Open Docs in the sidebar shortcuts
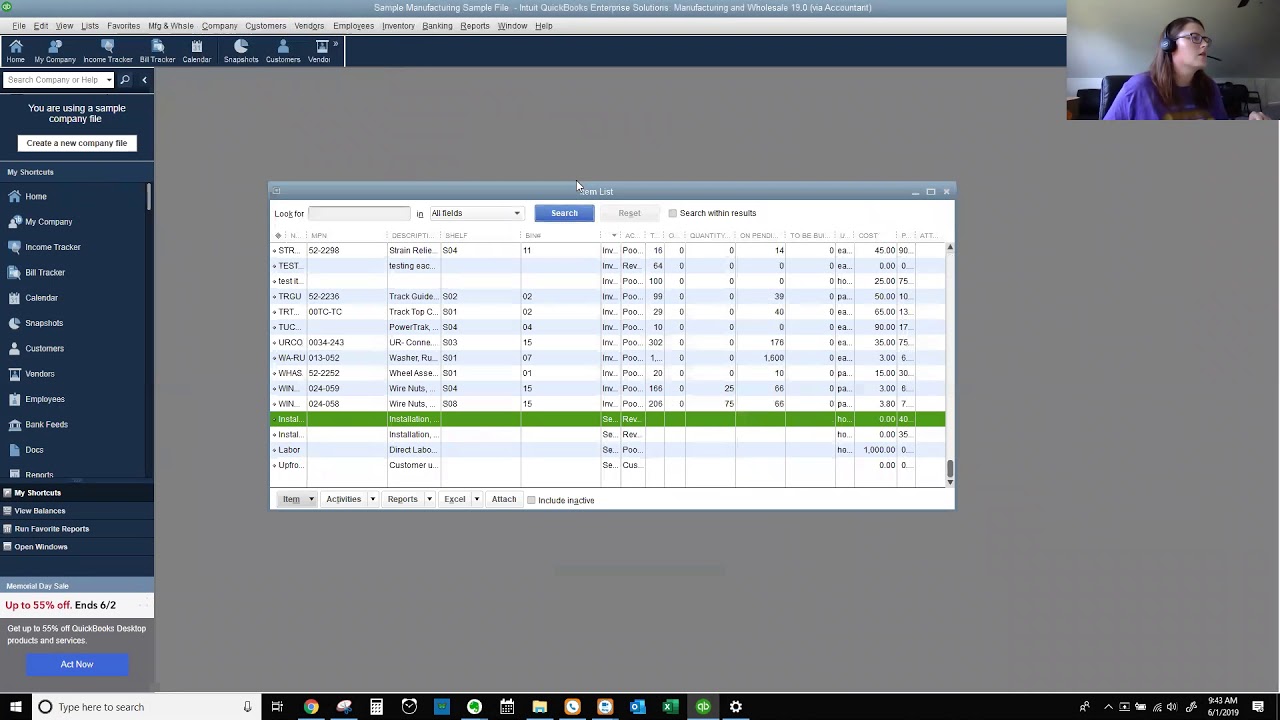The height and width of the screenshot is (720, 1280). click(34, 450)
